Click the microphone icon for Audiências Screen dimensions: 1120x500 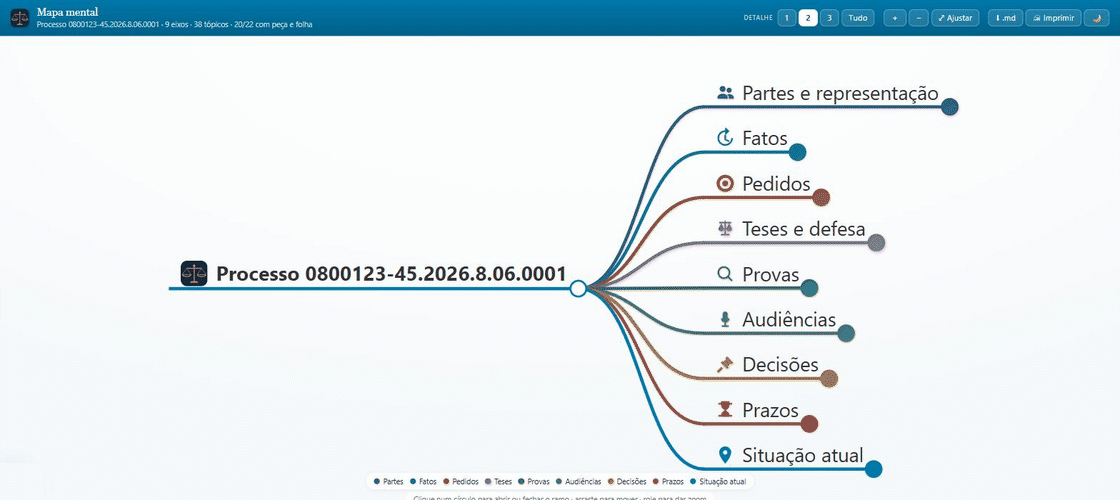pos(725,319)
